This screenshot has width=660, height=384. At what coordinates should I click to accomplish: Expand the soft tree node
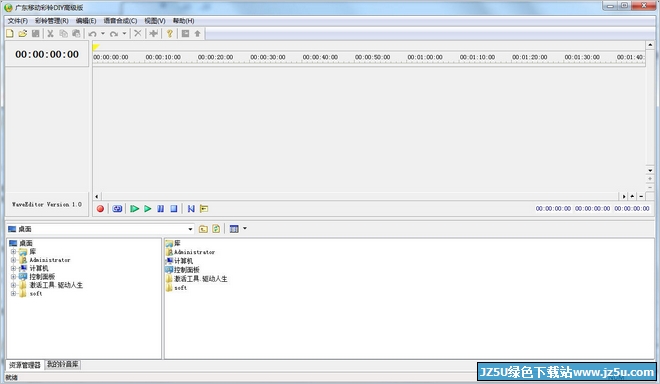click(x=13, y=293)
